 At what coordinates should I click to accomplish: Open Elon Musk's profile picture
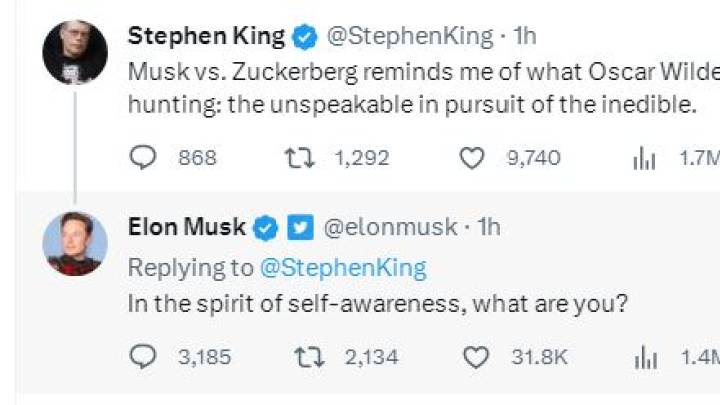[x=75, y=243]
